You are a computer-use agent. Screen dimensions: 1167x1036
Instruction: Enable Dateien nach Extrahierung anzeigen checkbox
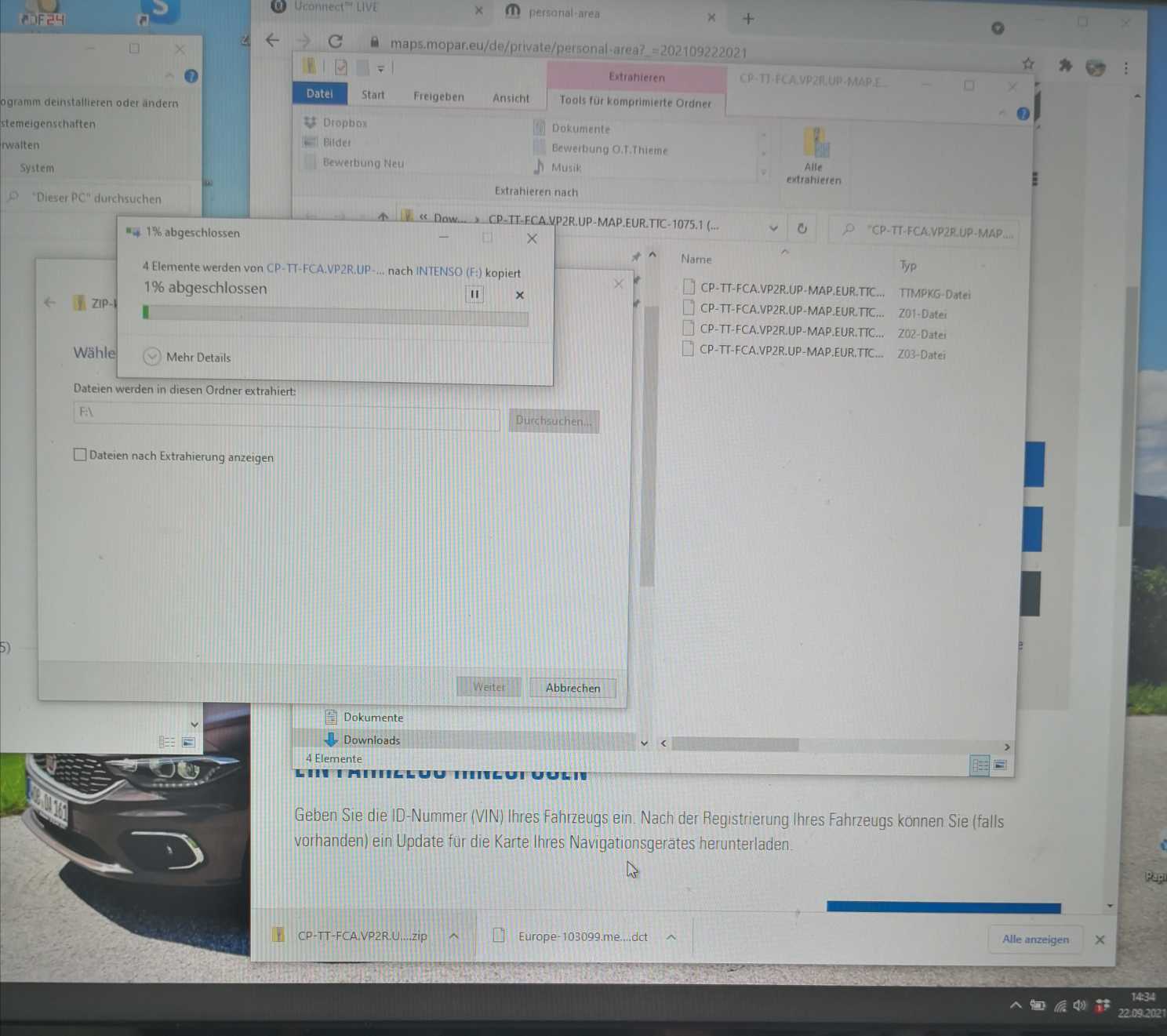[80, 455]
